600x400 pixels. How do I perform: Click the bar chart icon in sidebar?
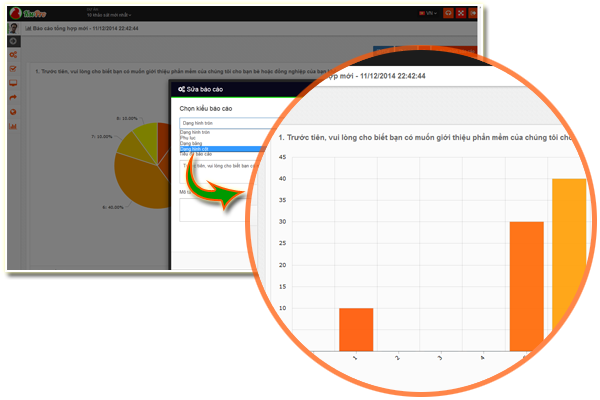click(x=13, y=126)
